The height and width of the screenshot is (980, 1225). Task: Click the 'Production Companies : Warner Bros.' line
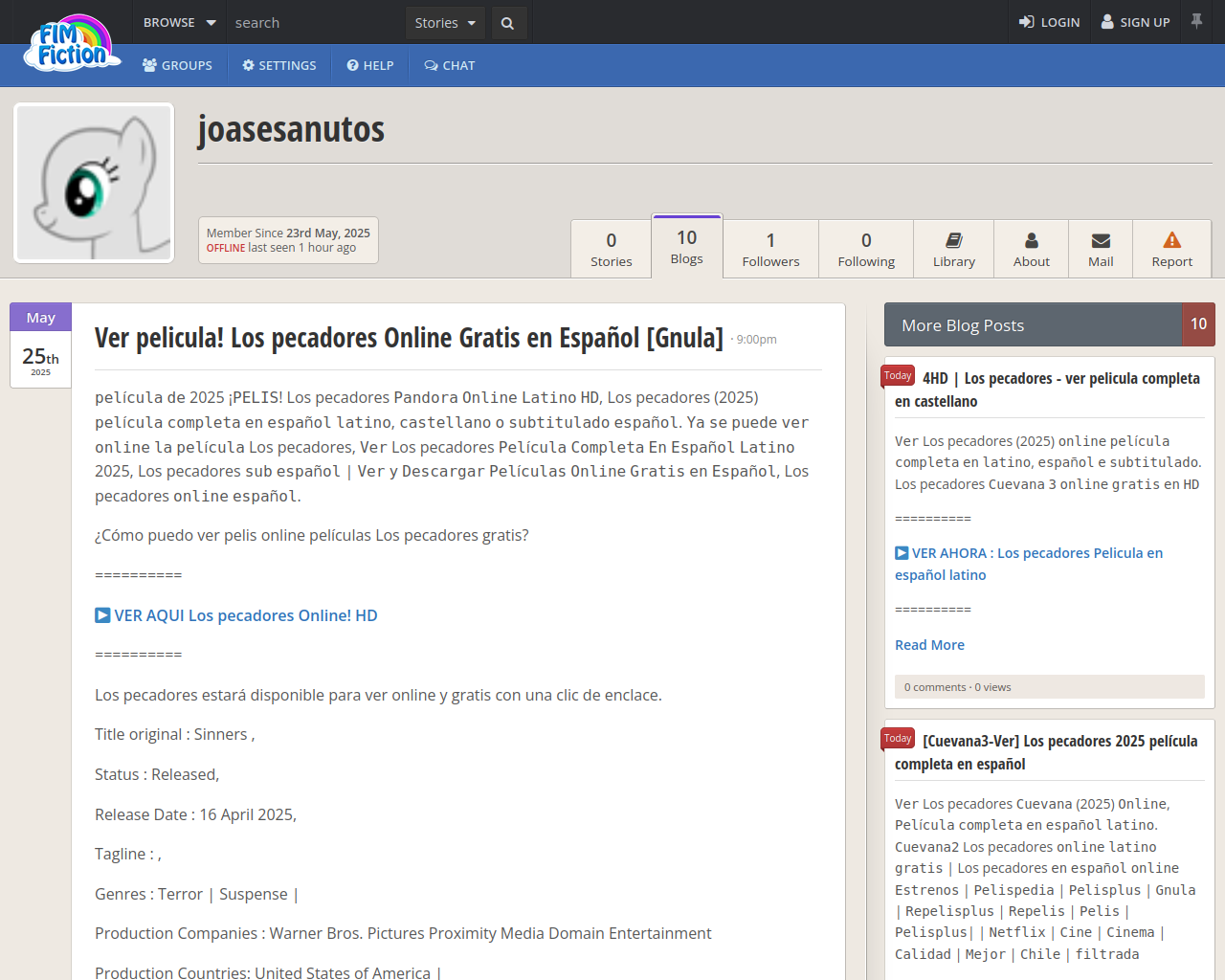403,933
